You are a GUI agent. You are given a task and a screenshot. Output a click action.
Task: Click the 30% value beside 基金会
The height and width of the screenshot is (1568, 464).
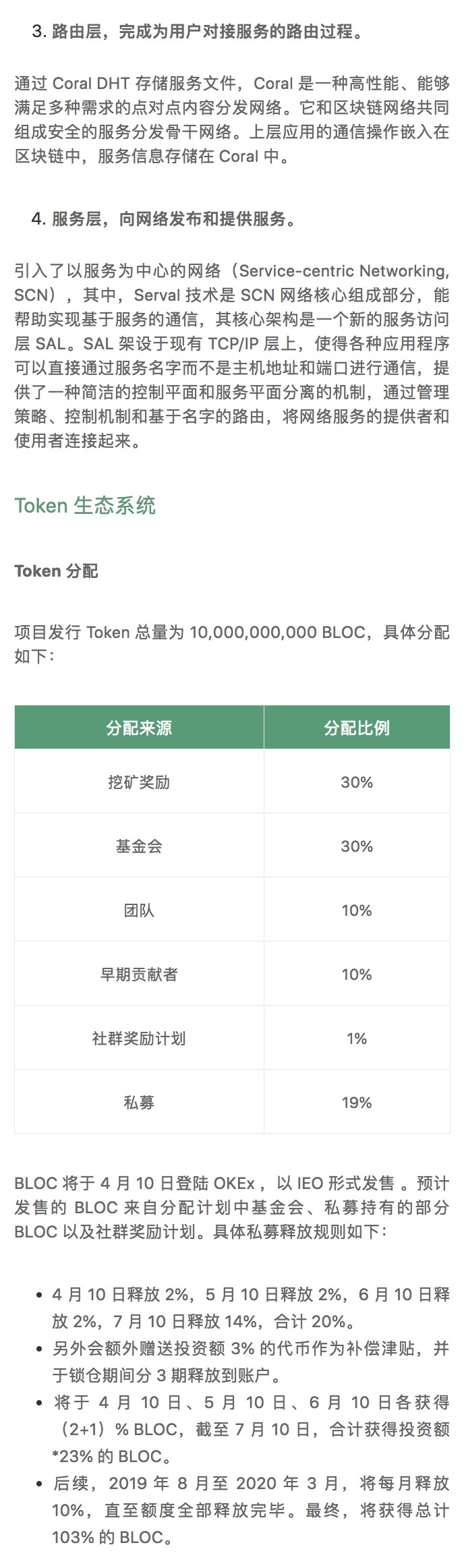point(357,846)
